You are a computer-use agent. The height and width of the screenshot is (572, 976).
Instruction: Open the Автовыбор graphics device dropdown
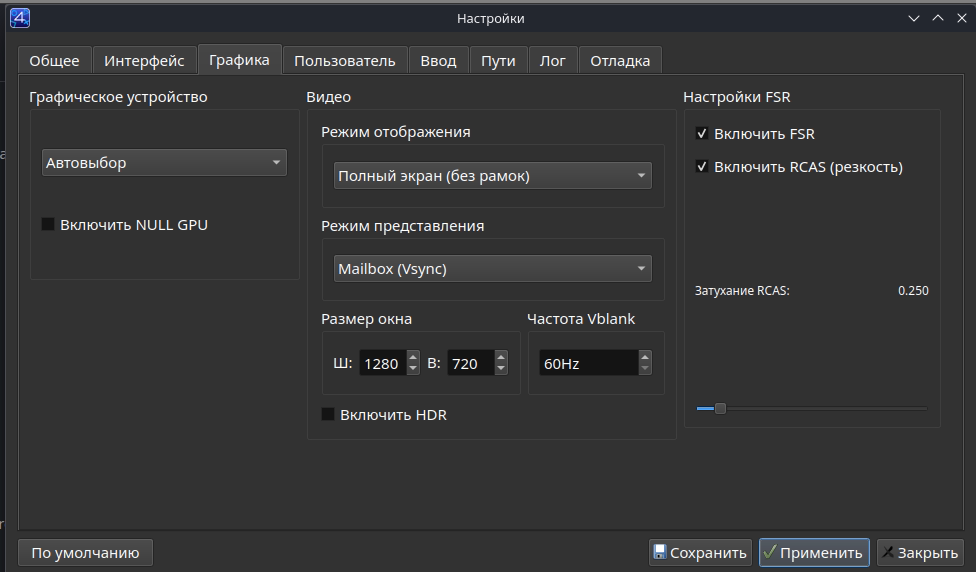click(x=164, y=163)
